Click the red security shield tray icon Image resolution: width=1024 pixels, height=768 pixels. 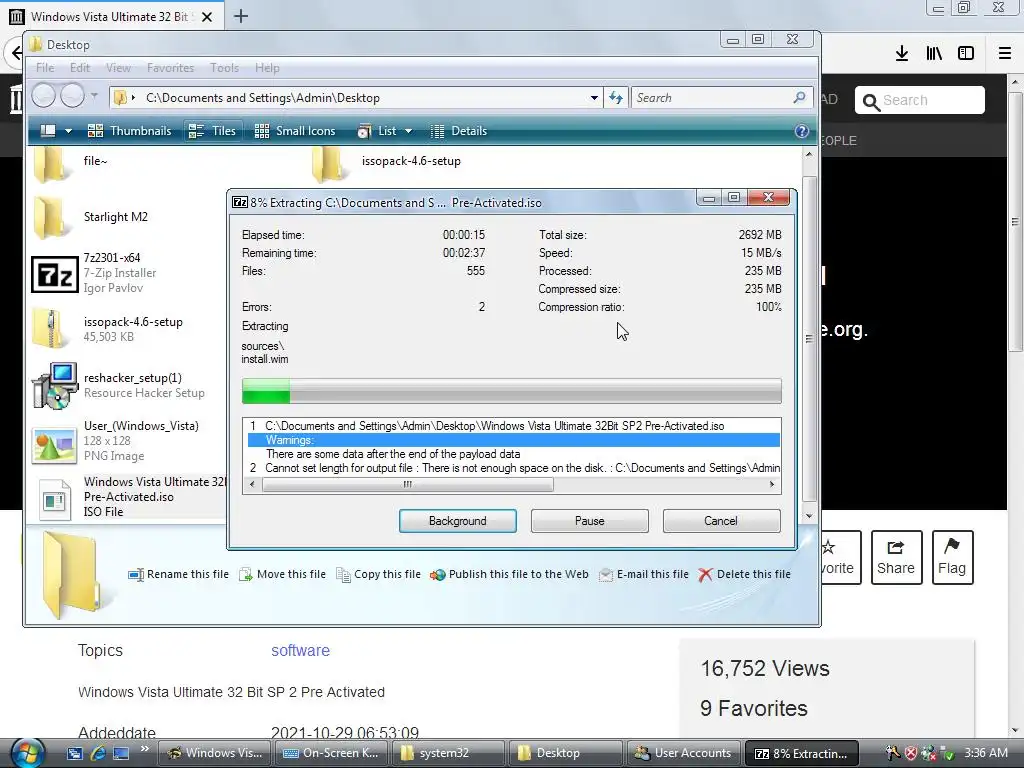coord(910,753)
